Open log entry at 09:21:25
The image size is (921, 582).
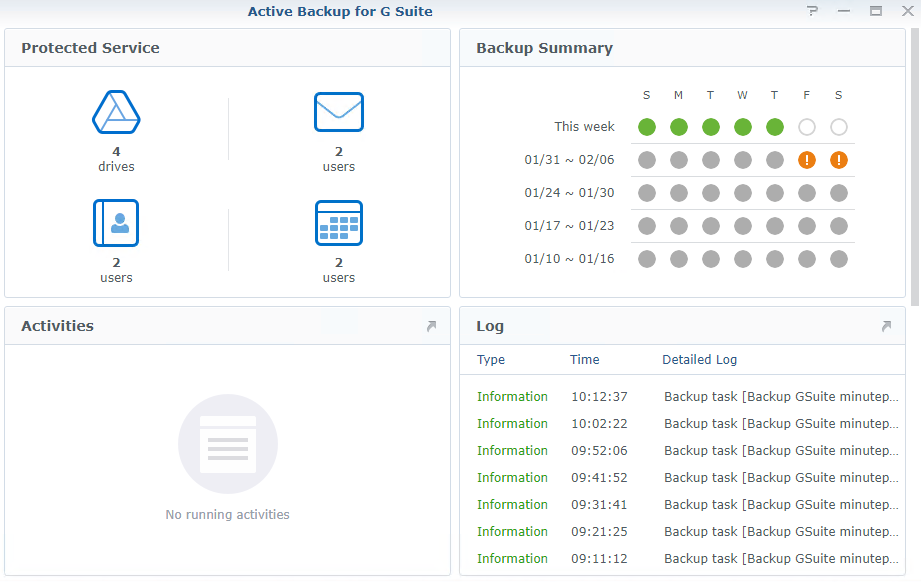tap(683, 531)
